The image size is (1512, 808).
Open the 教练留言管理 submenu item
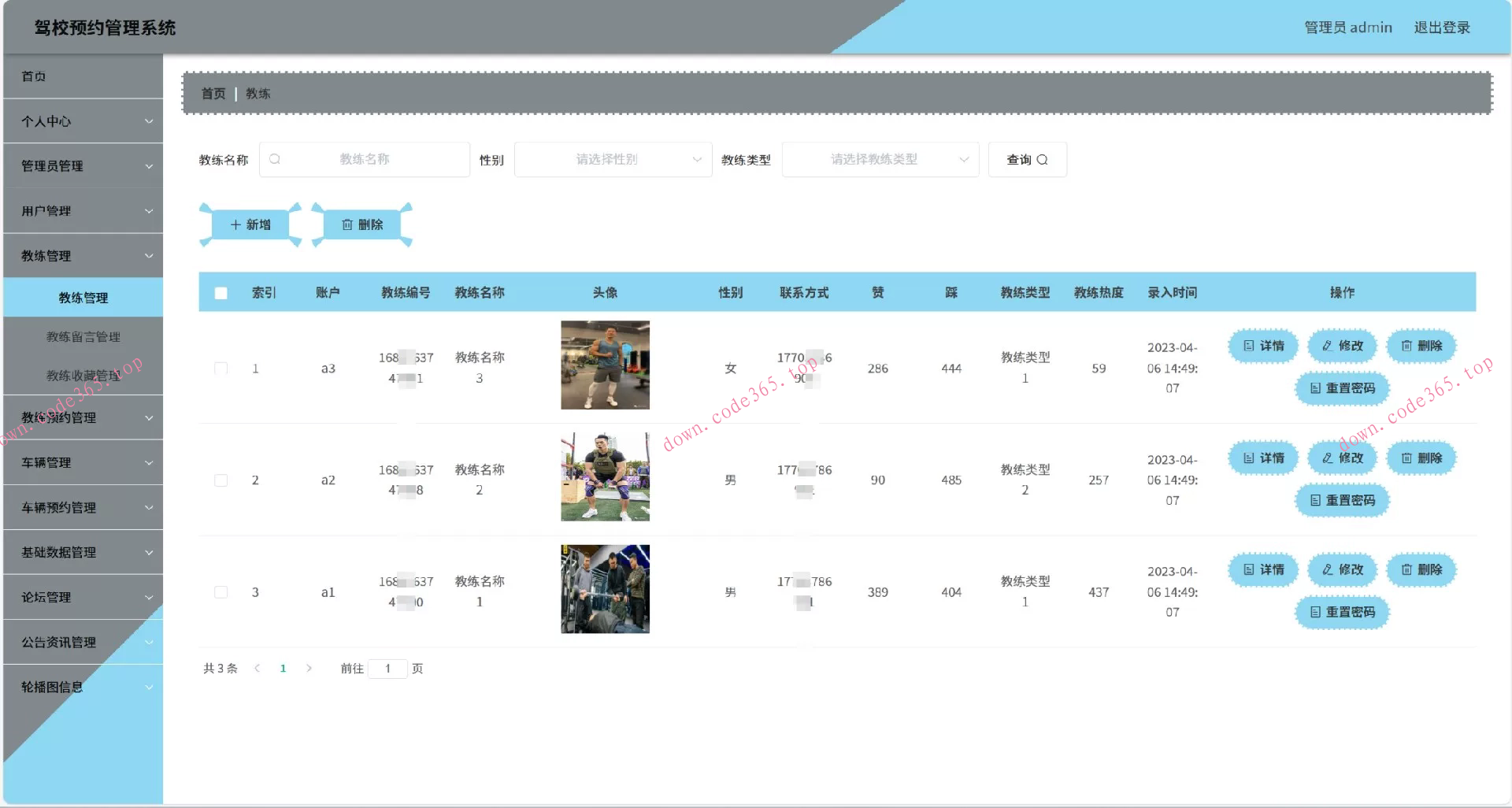(x=83, y=337)
